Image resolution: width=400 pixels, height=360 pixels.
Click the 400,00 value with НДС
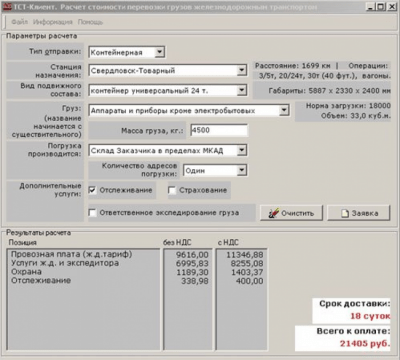click(249, 281)
